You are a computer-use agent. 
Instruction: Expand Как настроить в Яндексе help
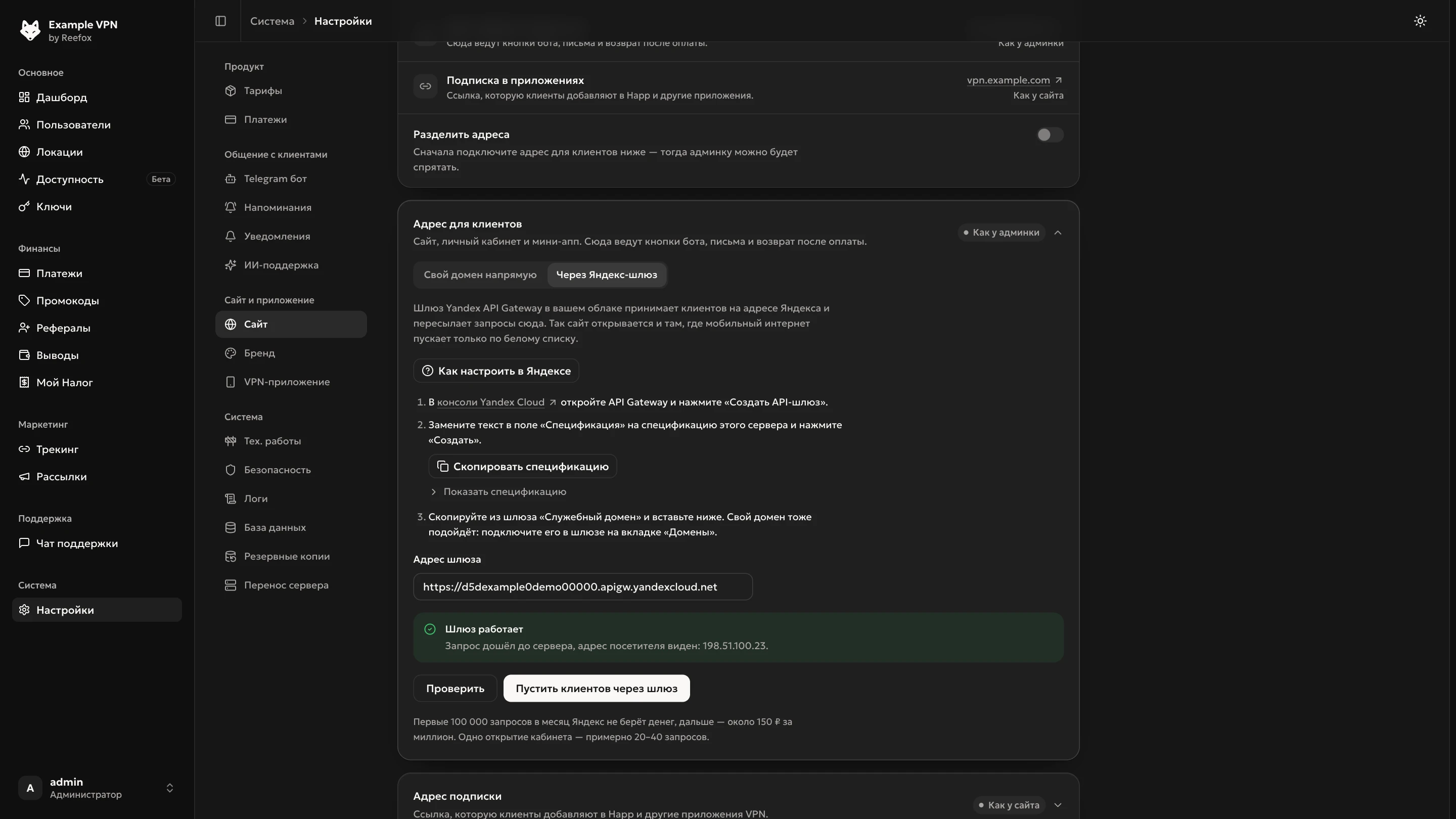[495, 371]
